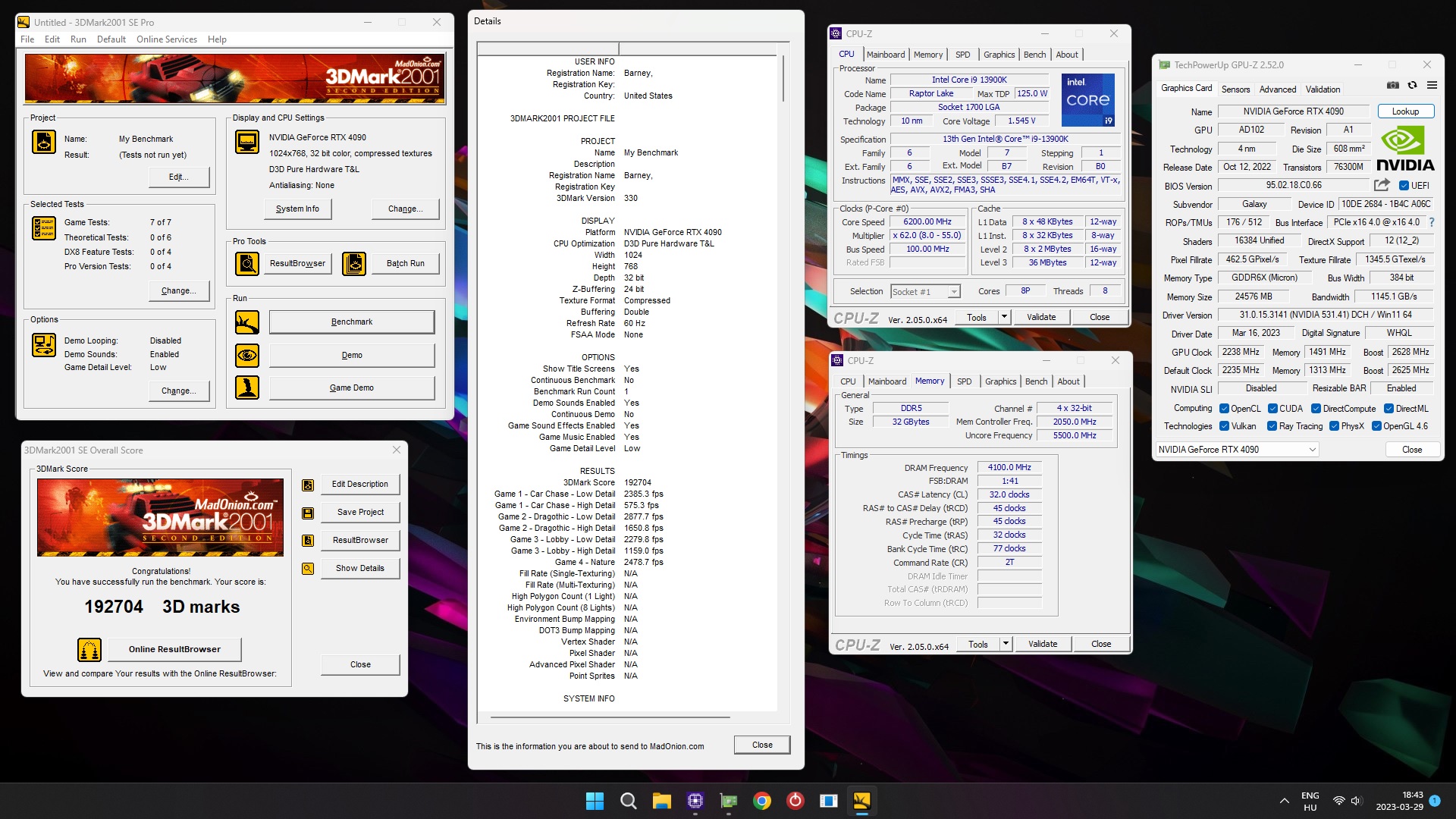1456x819 pixels.
Task: Click the Demo eye icon in 3DMark
Action: click(247, 355)
